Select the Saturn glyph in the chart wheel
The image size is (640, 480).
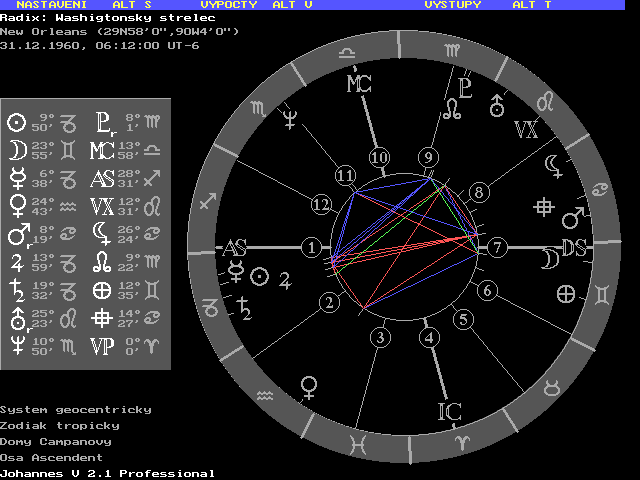[243, 309]
